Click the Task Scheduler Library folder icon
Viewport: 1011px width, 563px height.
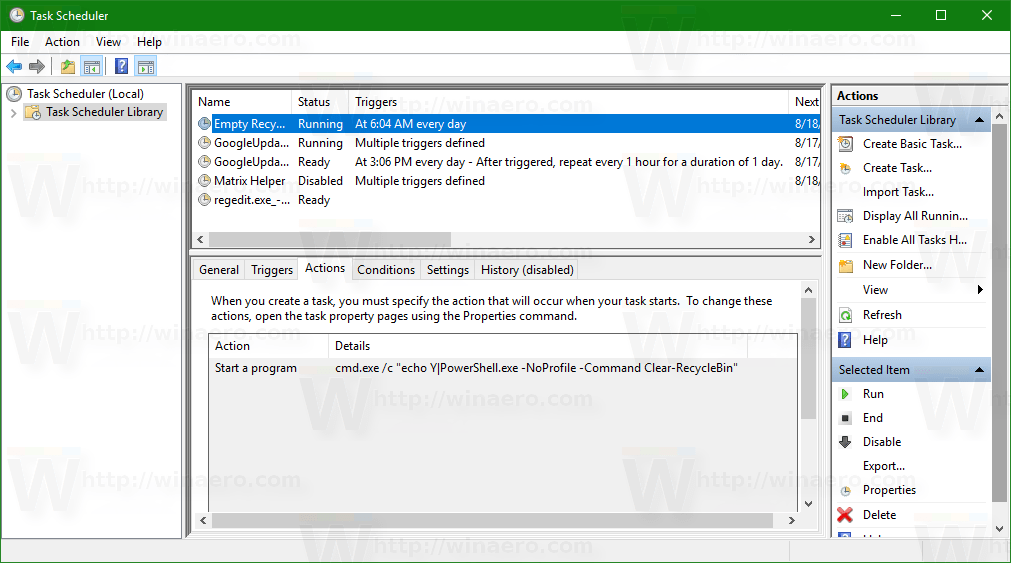pyautogui.click(x=33, y=112)
